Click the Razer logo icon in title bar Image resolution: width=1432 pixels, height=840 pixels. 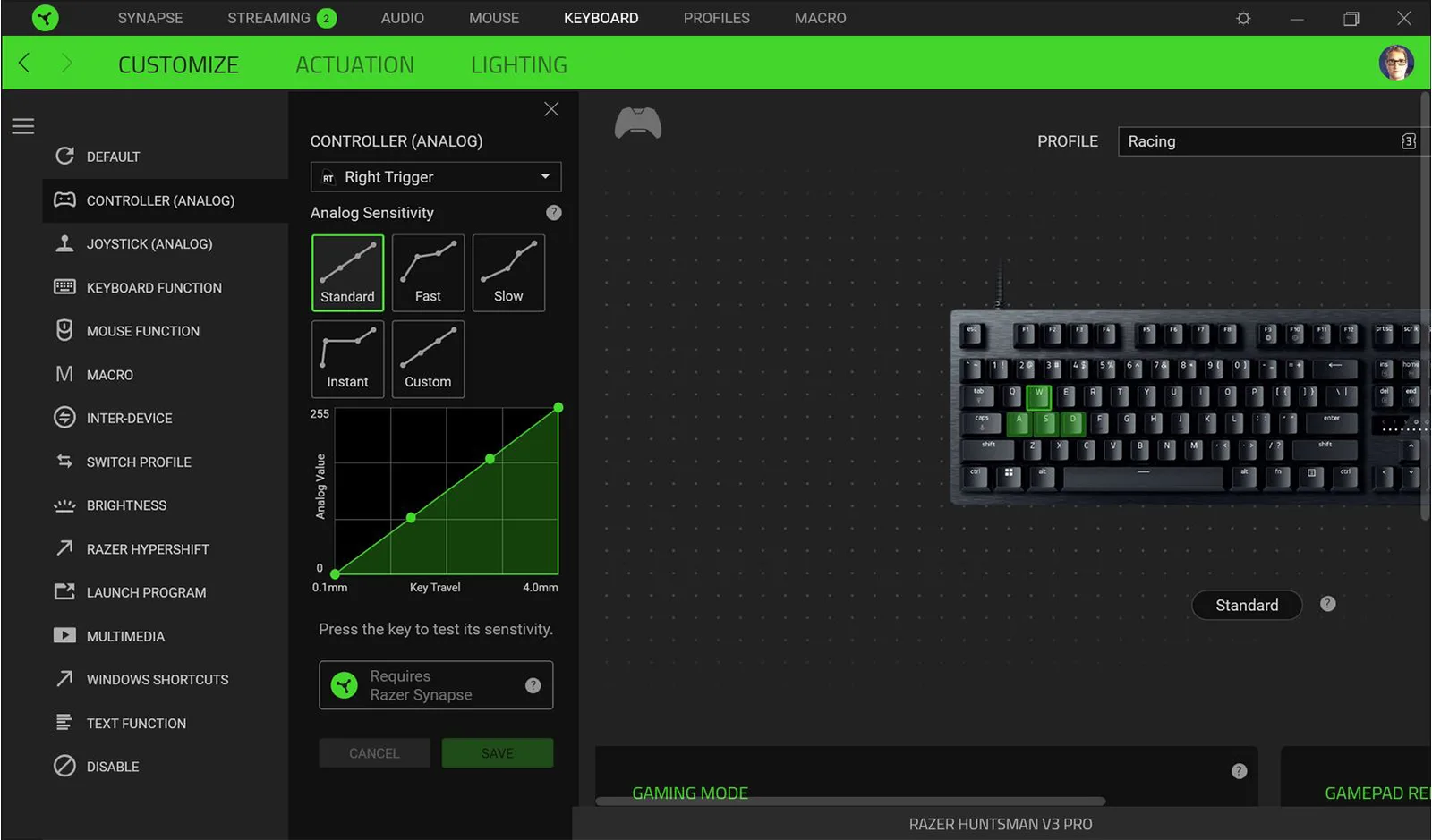point(45,18)
